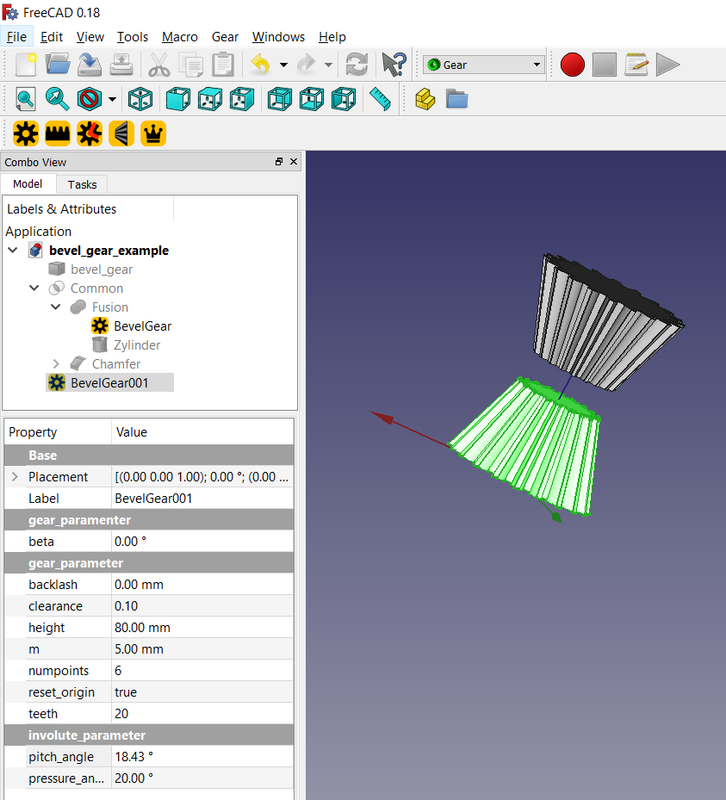The width and height of the screenshot is (726, 800).
Task: Set isometric axonometric view
Action: (x=140, y=99)
